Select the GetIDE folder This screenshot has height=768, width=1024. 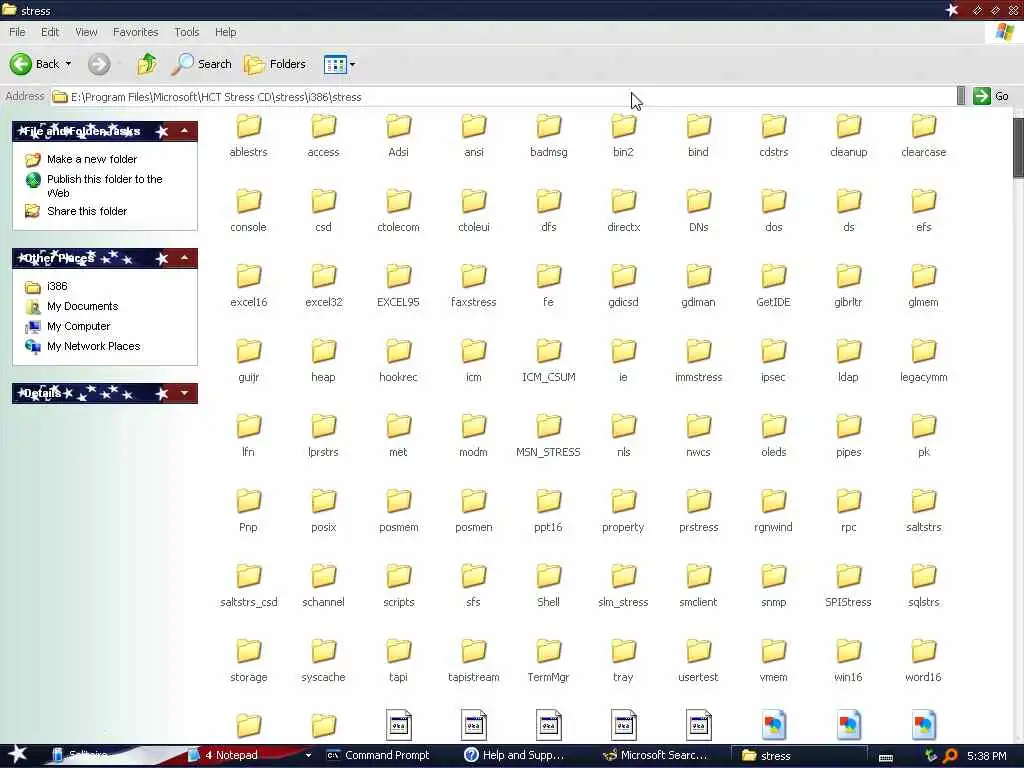coord(773,286)
